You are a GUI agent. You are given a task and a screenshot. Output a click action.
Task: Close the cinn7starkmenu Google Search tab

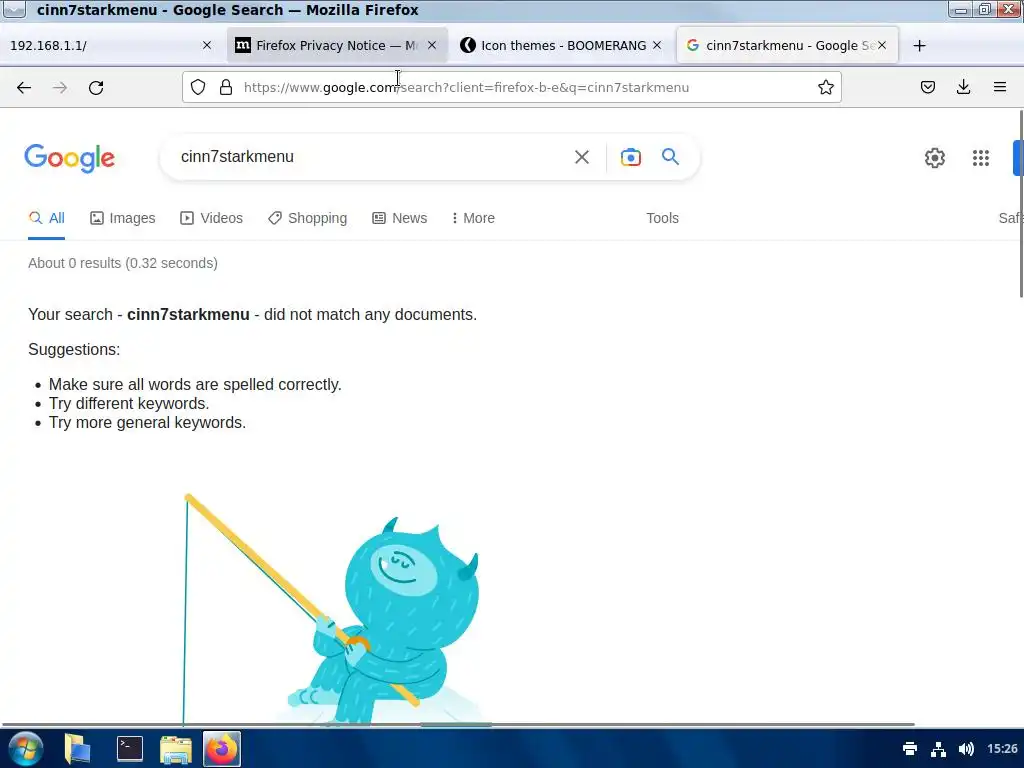882,45
